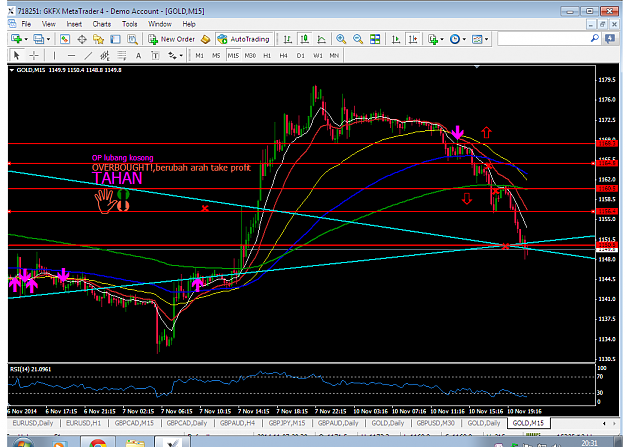
Task: Switch to MN monthly timeframe
Action: tap(334, 55)
